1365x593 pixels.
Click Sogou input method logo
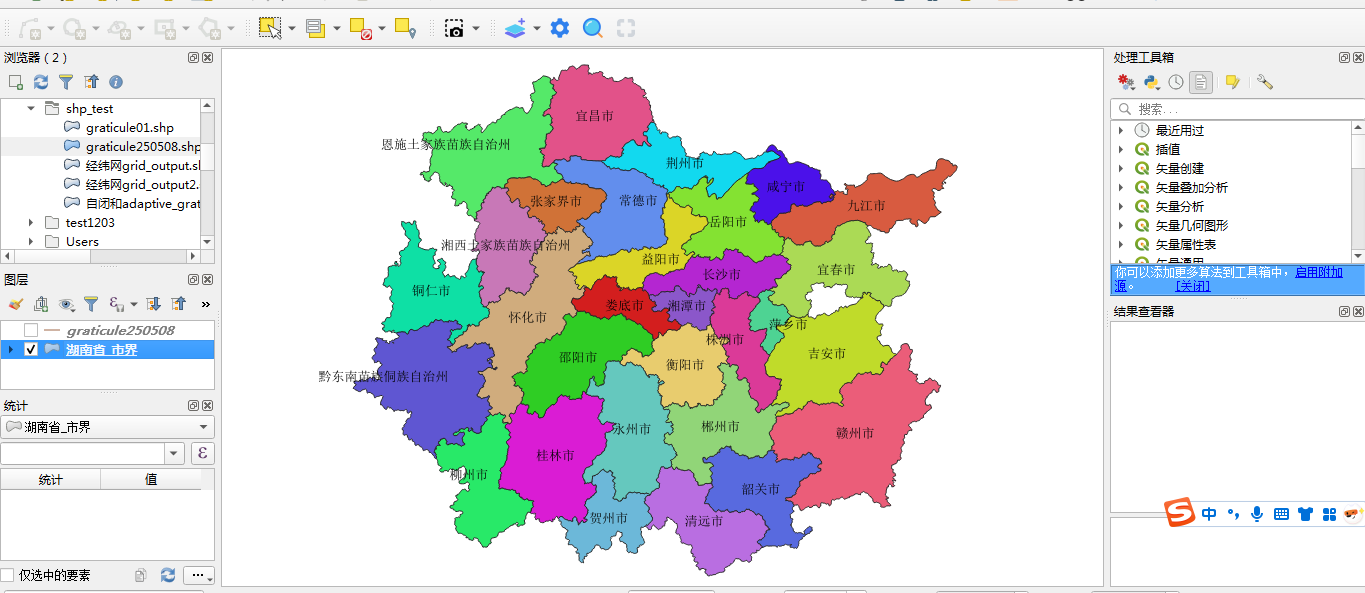point(1180,513)
